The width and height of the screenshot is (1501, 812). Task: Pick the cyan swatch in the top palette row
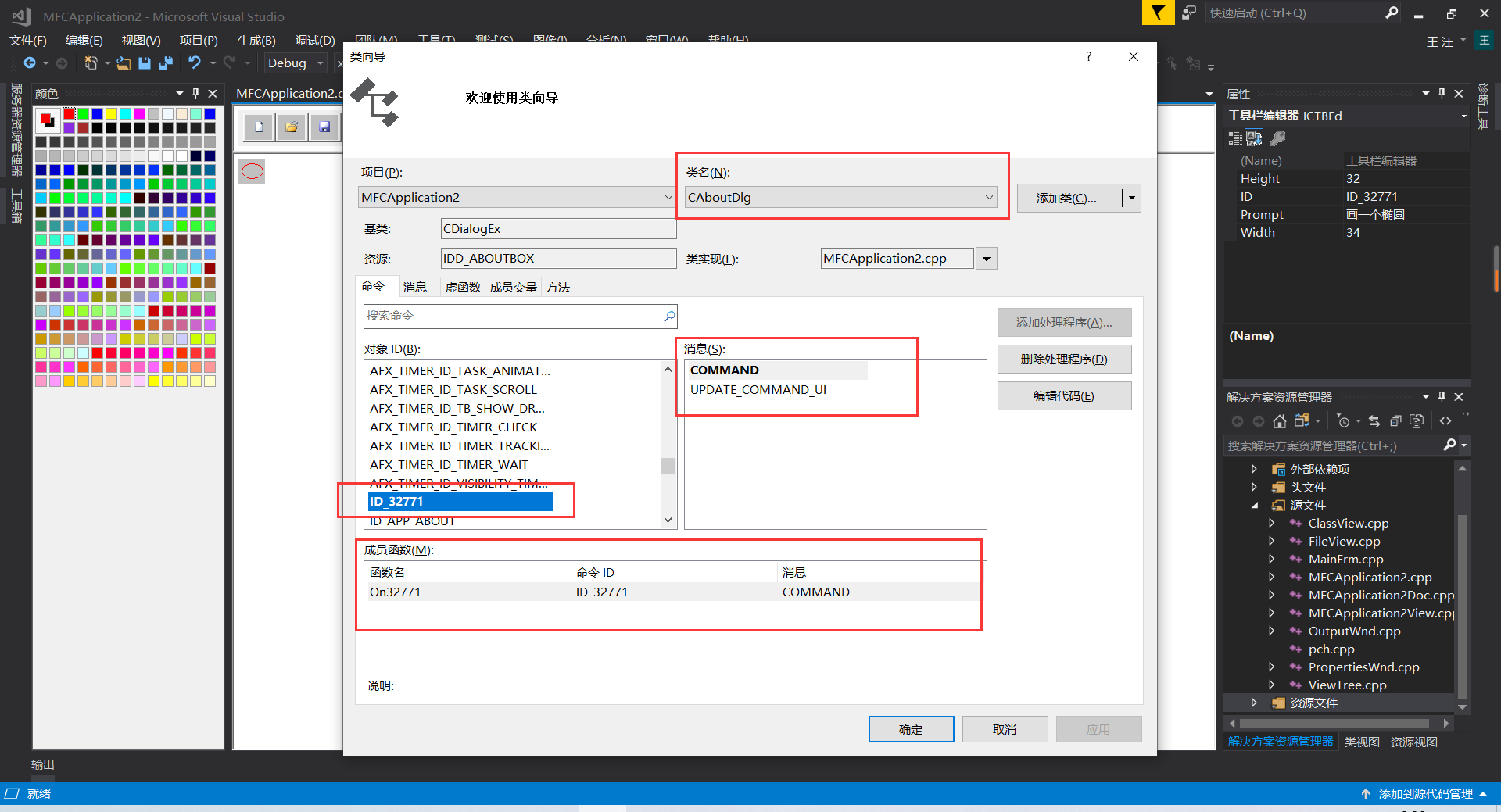point(125,114)
